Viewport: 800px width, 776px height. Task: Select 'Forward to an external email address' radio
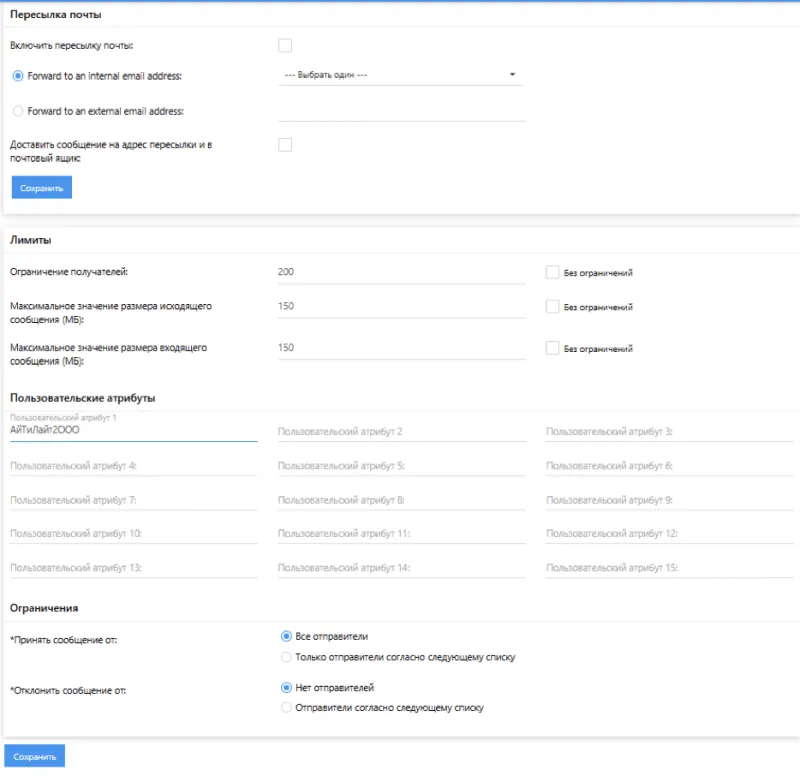18,111
